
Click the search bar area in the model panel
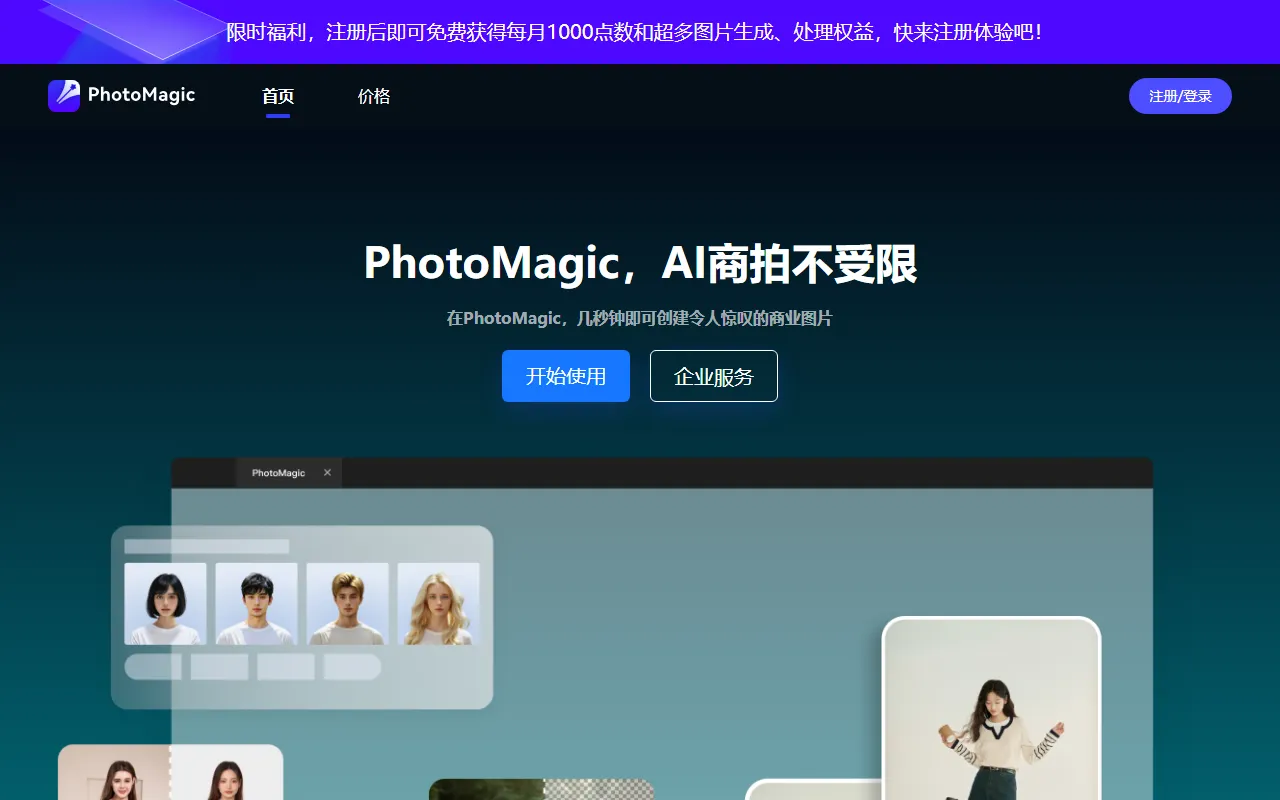pyautogui.click(x=207, y=546)
